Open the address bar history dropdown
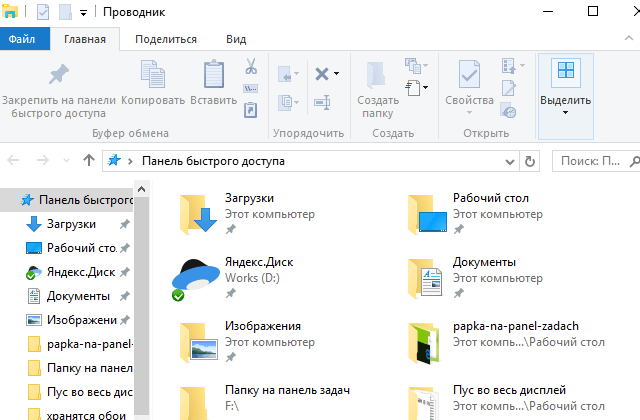 click(x=510, y=162)
